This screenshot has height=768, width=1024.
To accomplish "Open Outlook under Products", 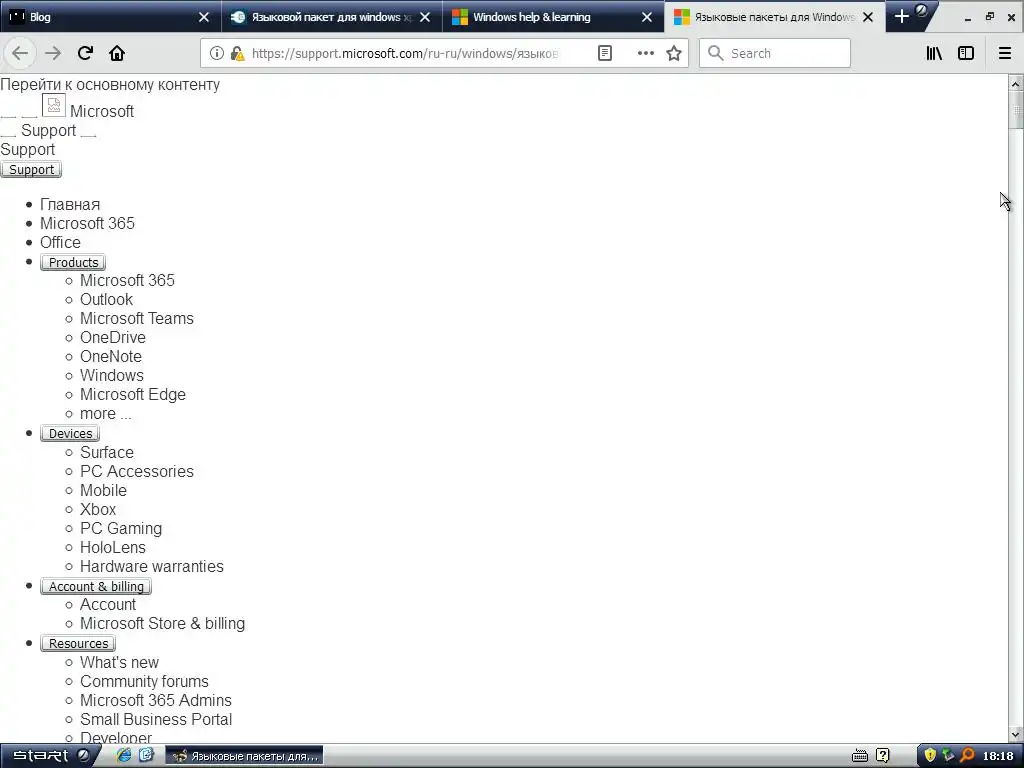I will [x=106, y=300].
